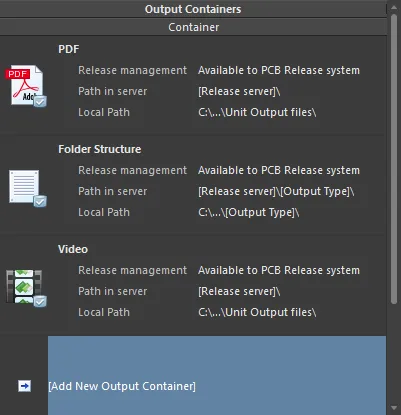Image resolution: width=401 pixels, height=415 pixels.
Task: Open PDF Release management setting value
Action: [x=279, y=70]
